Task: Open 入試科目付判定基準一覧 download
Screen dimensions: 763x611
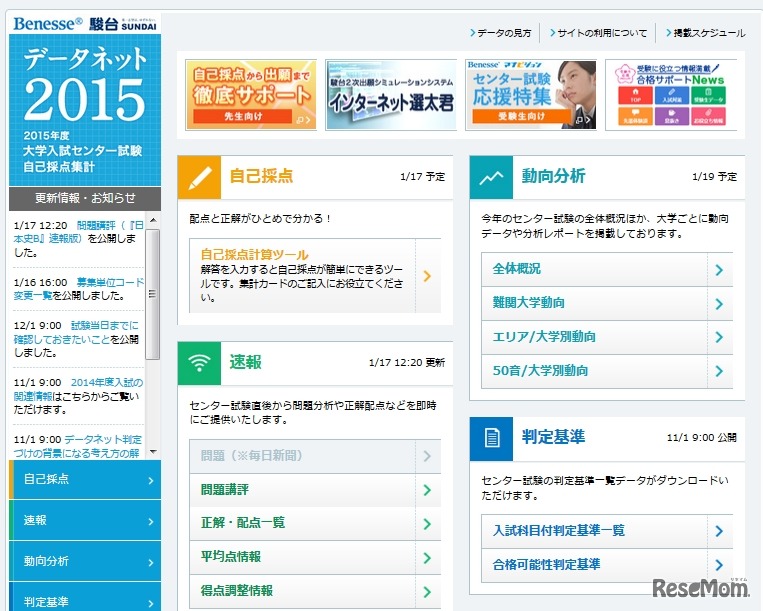Action: [607, 531]
